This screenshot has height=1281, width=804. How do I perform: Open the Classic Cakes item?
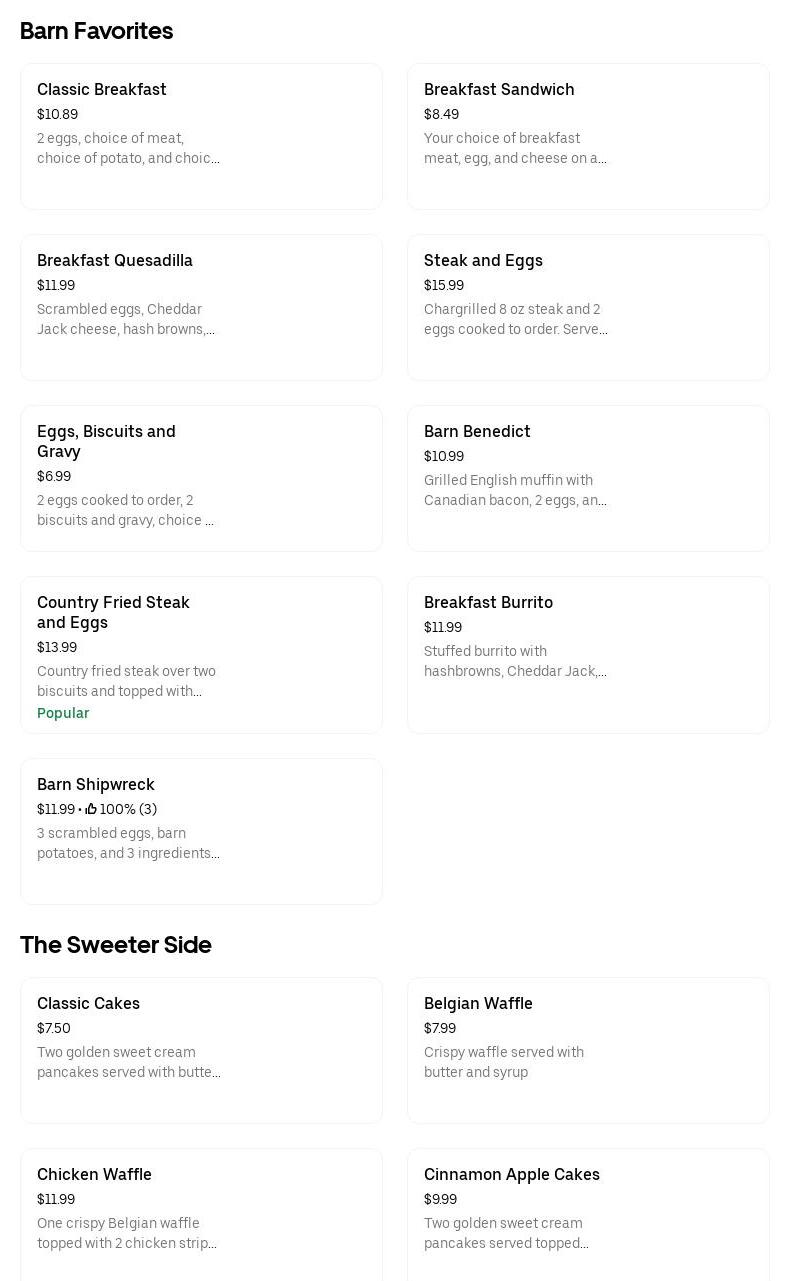pyautogui.click(x=200, y=1050)
